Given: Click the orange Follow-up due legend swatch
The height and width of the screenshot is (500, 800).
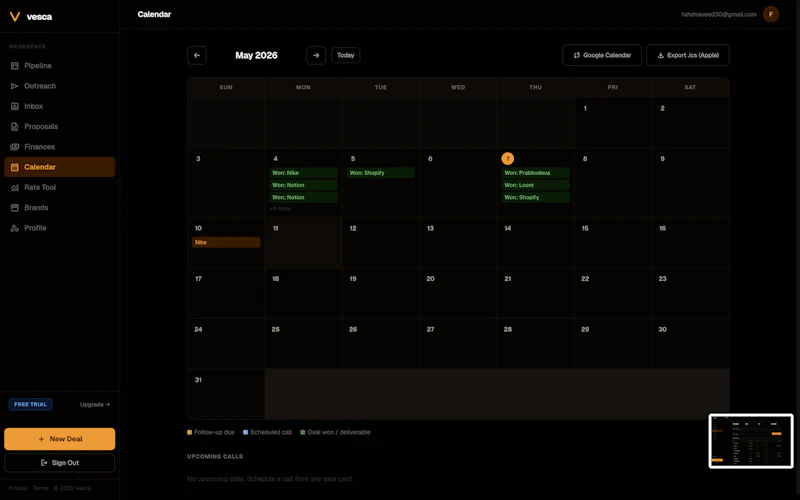Looking at the screenshot, I should pos(189,432).
